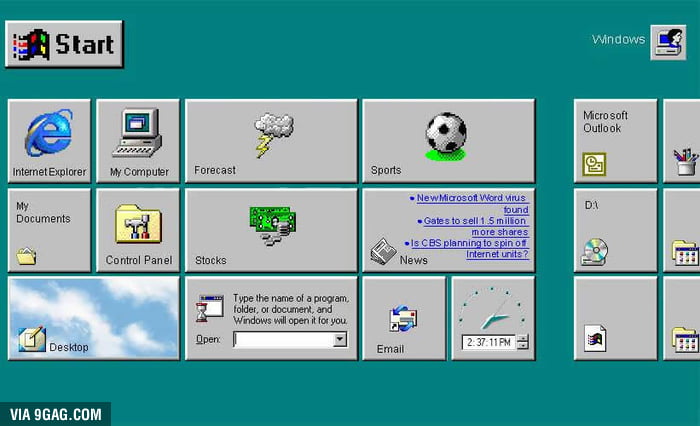Screen dimensions: 700x426
Task: Click the Stocks tile label
Action: [210, 260]
